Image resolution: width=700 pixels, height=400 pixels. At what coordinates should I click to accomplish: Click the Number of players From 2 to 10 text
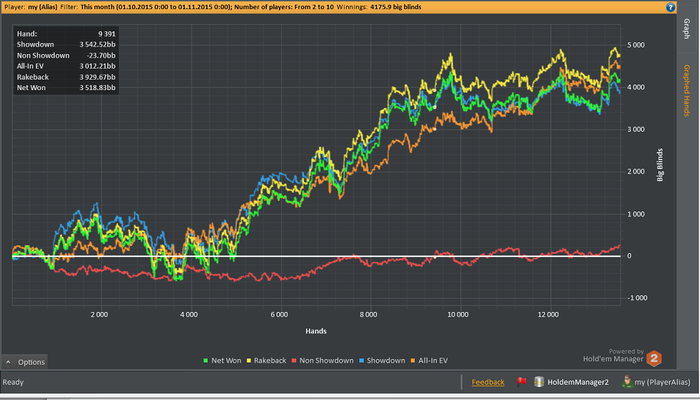pyautogui.click(x=284, y=7)
